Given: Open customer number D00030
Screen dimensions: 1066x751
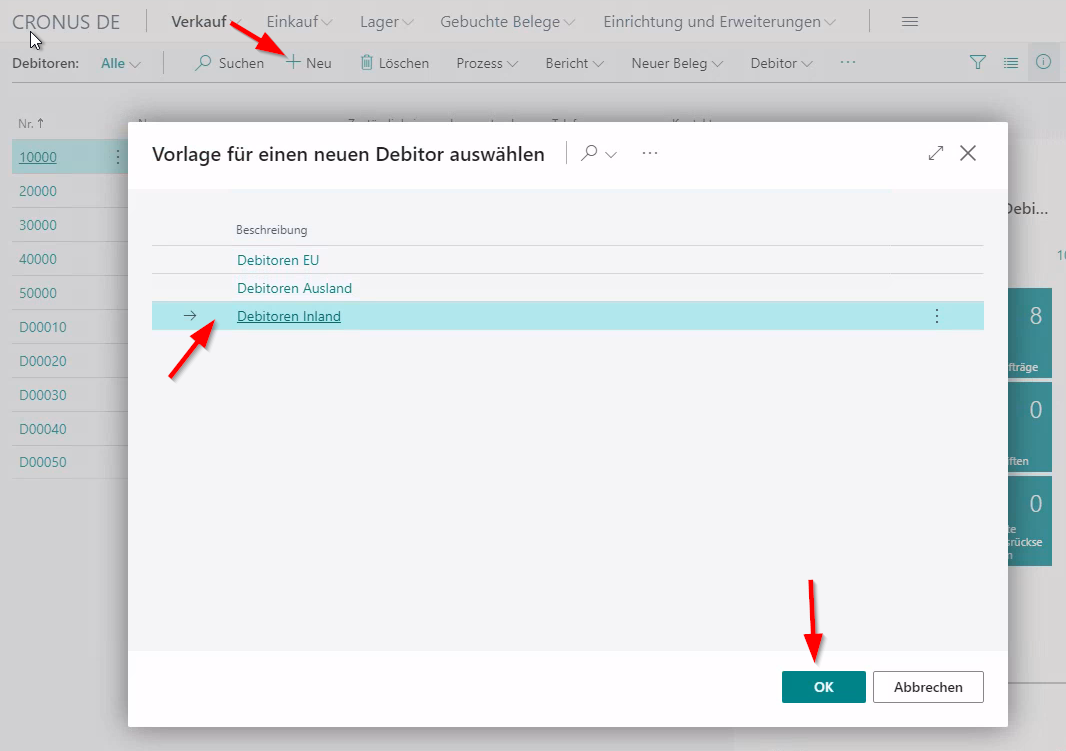Looking at the screenshot, I should (43, 395).
